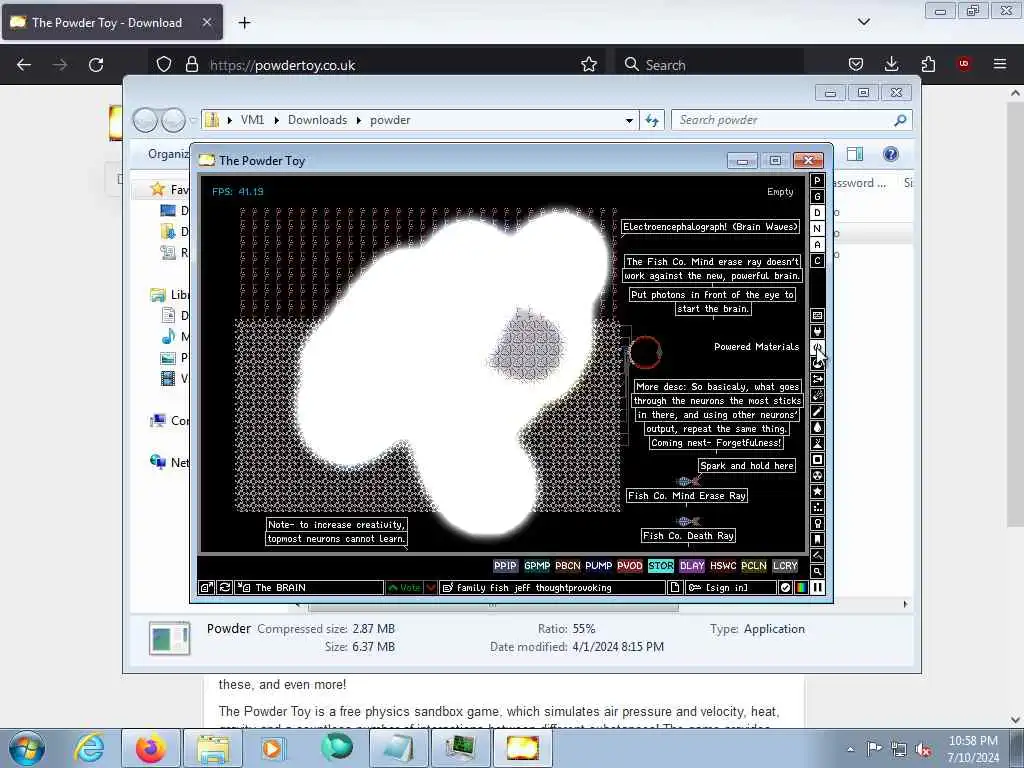The width and height of the screenshot is (1024, 768).
Task: Open the Force elements menu icon
Action: click(x=817, y=379)
